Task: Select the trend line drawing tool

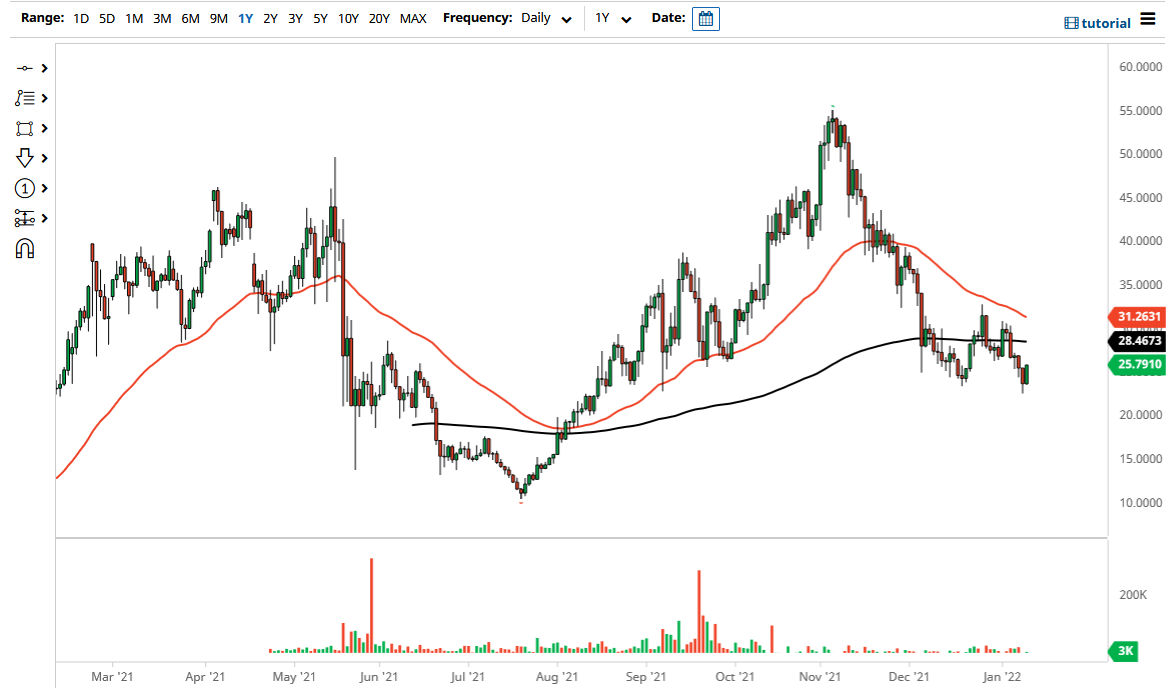Action: pos(25,68)
